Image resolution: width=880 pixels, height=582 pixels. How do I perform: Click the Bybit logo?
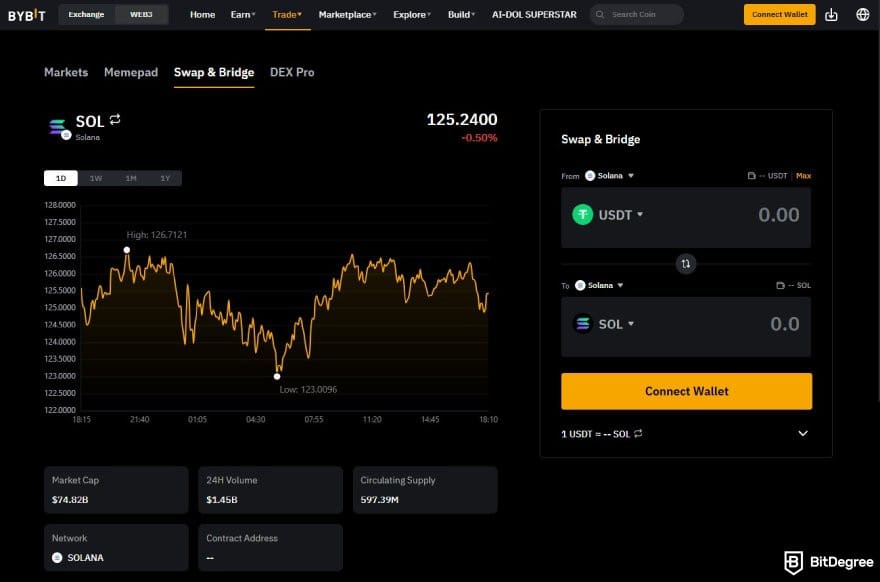pos(26,15)
